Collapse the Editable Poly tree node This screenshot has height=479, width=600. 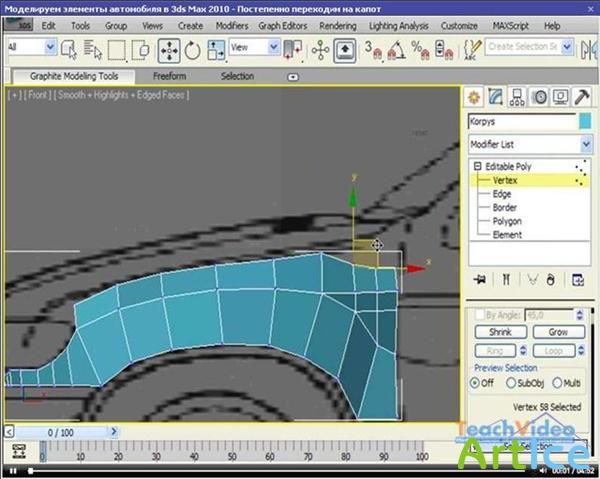pyautogui.click(x=478, y=166)
